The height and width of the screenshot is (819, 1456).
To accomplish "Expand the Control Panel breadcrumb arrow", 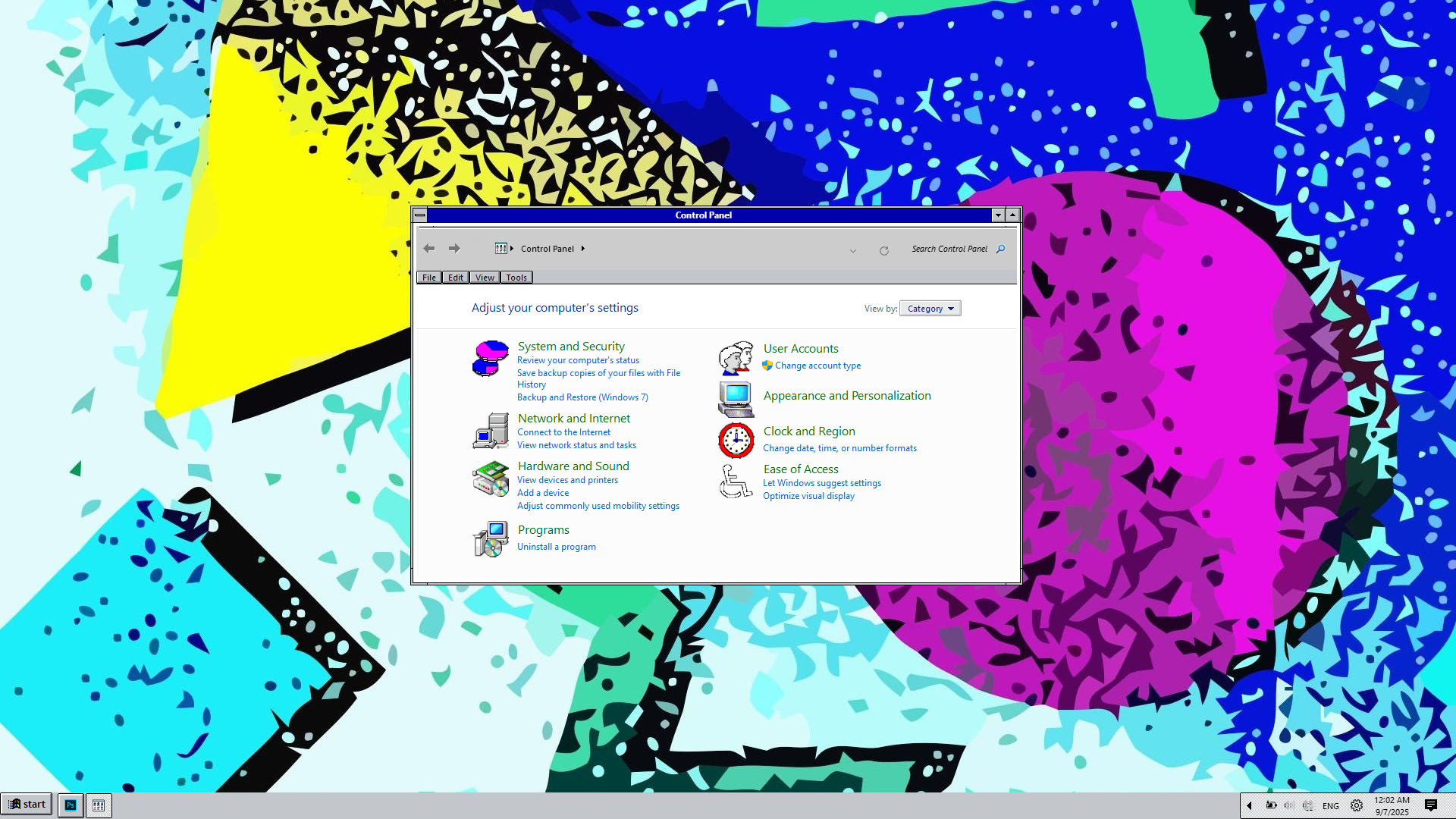I will [x=582, y=249].
